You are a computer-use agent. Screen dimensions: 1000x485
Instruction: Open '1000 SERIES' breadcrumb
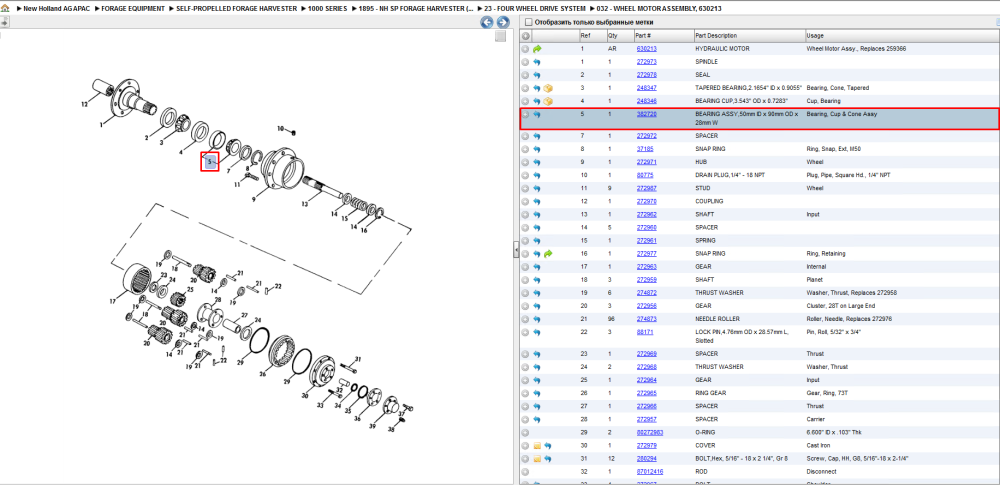pyautogui.click(x=327, y=8)
